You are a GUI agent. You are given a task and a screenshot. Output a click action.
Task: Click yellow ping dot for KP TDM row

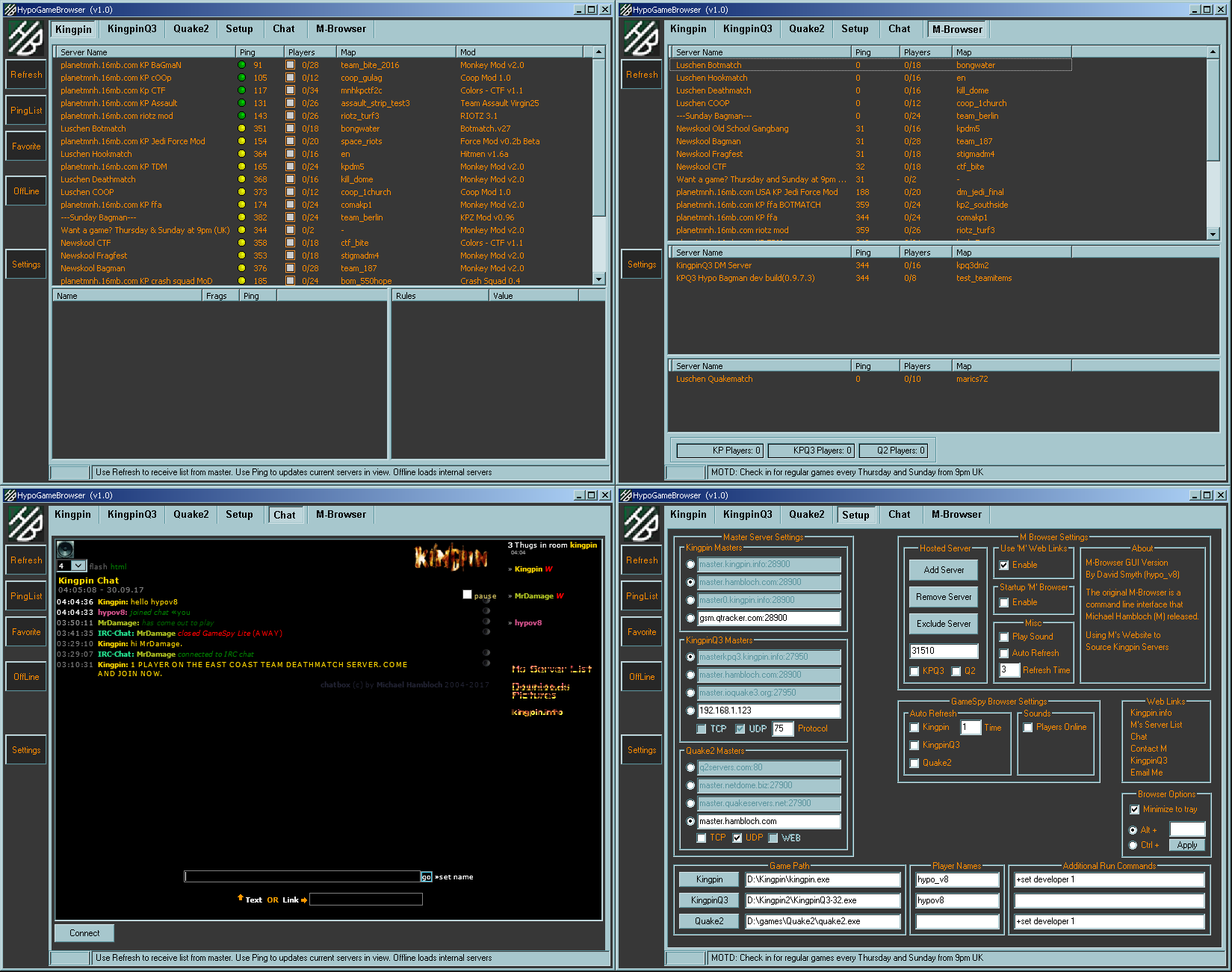241,167
